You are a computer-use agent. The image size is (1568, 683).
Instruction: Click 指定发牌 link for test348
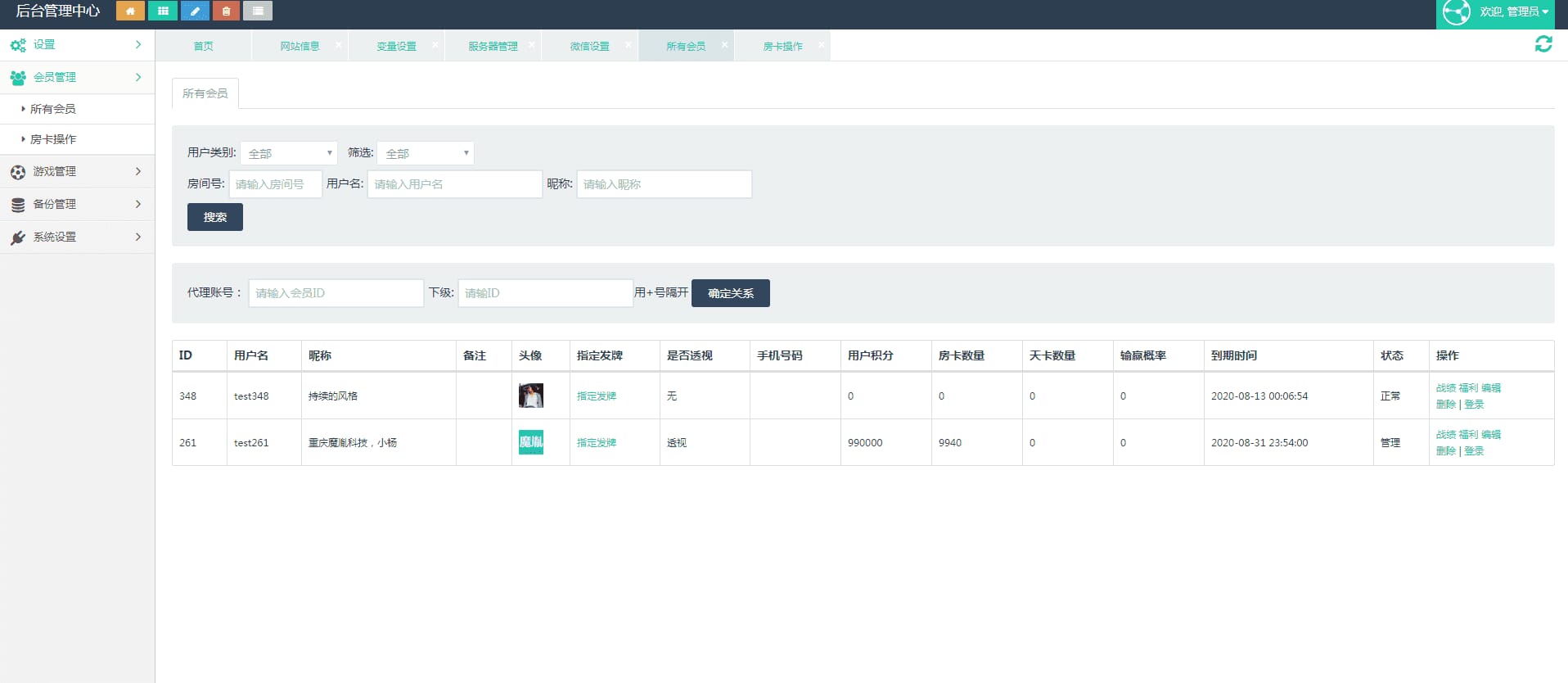[597, 396]
